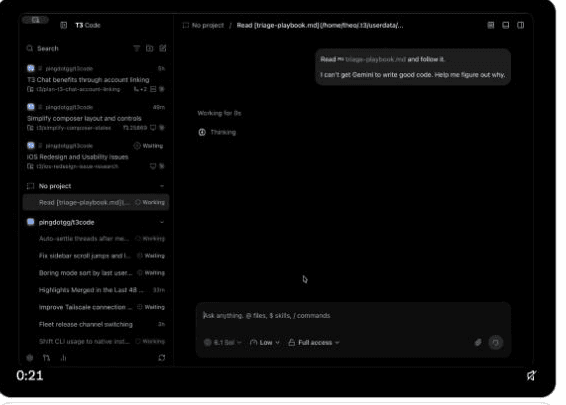Toggle the right side panel icon in header
Image resolution: width=566 pixels, height=405 pixels.
[520, 25]
